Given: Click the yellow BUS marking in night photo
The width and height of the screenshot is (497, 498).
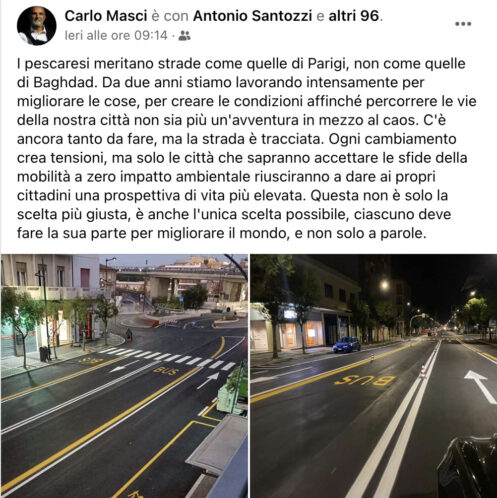Looking at the screenshot, I should tap(364, 381).
